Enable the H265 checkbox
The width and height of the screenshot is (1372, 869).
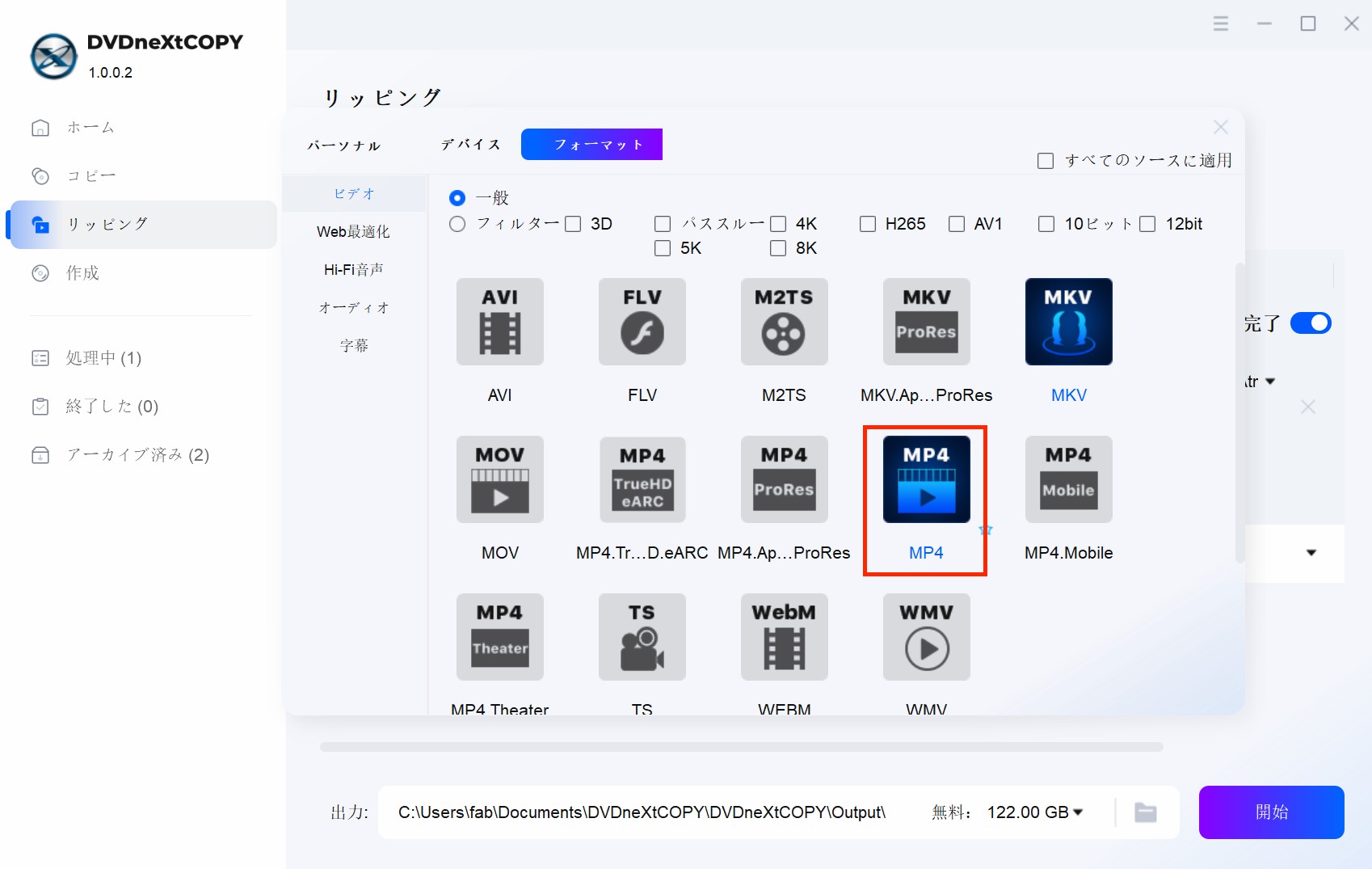click(868, 224)
